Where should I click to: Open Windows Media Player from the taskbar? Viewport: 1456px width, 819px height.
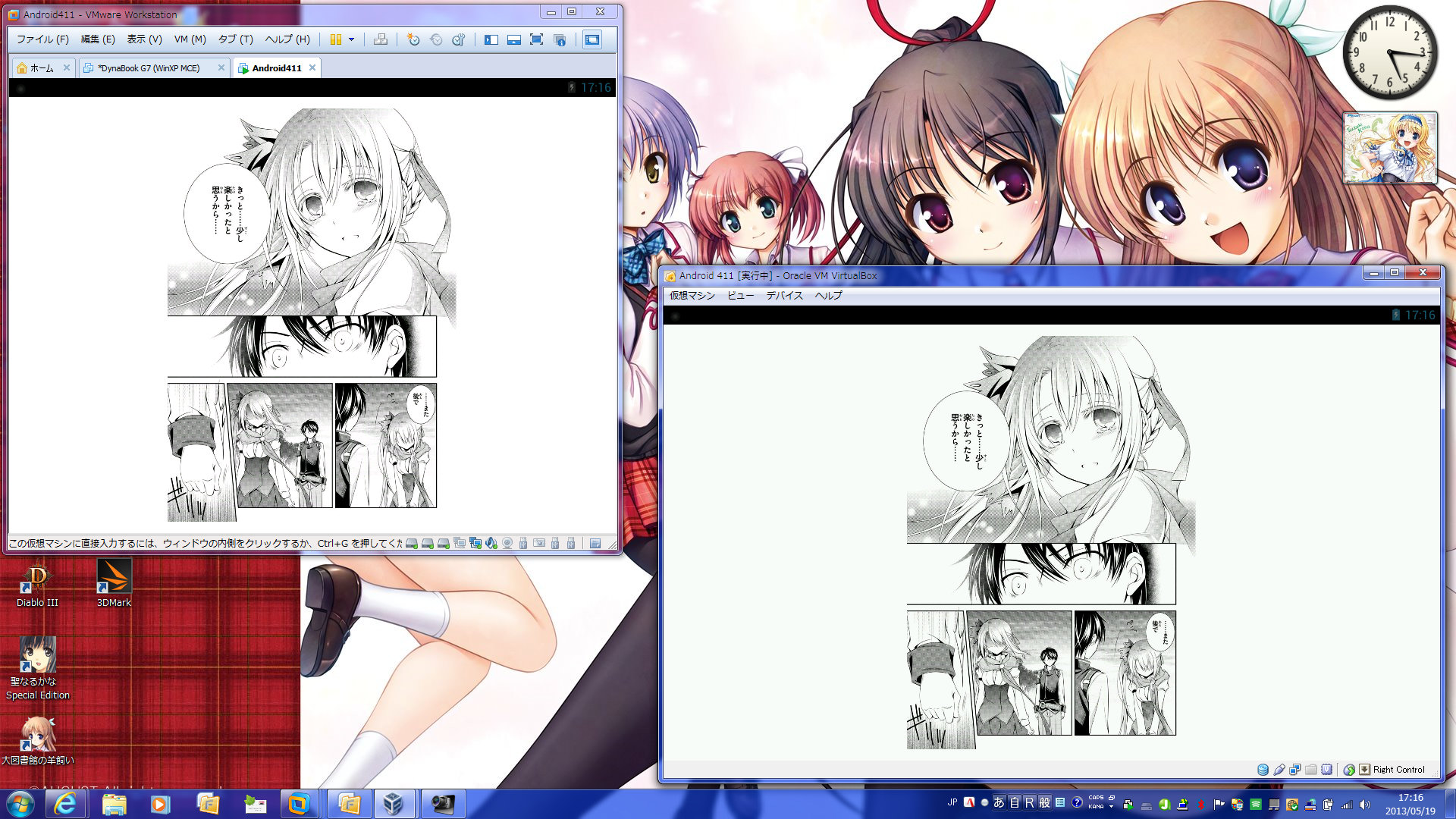(x=160, y=804)
